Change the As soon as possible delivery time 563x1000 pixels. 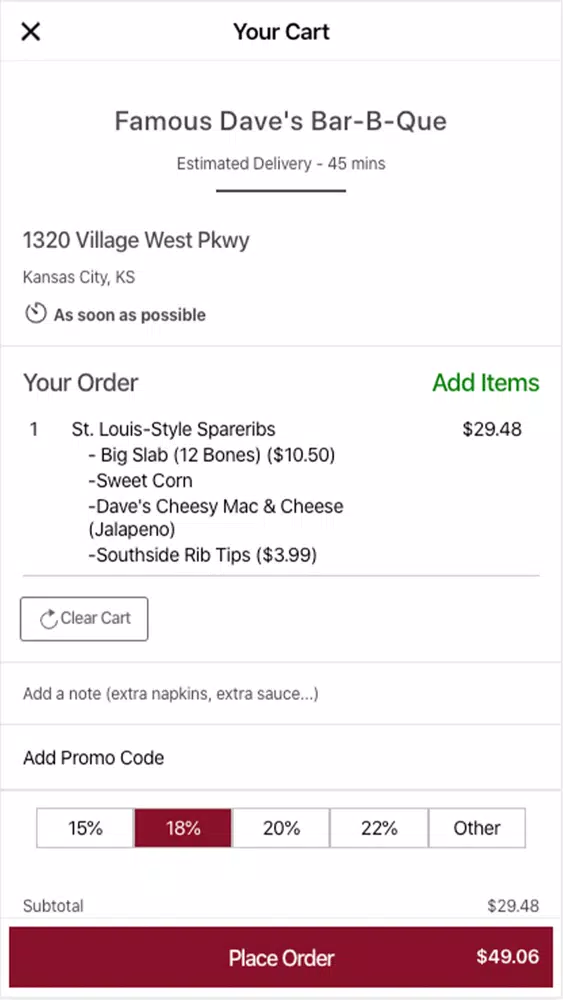[x=129, y=315]
